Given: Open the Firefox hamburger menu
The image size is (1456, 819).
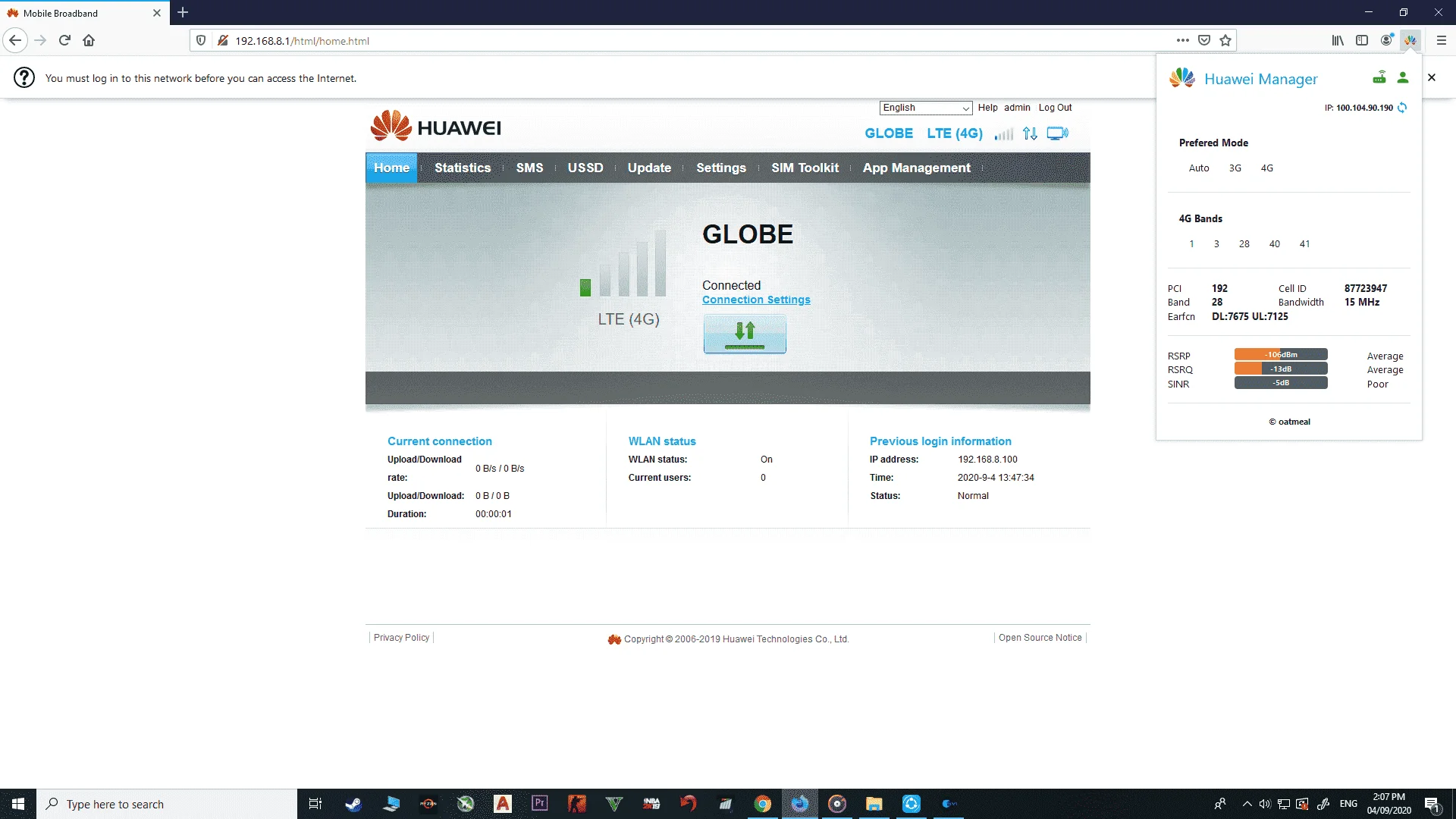Looking at the screenshot, I should point(1442,40).
